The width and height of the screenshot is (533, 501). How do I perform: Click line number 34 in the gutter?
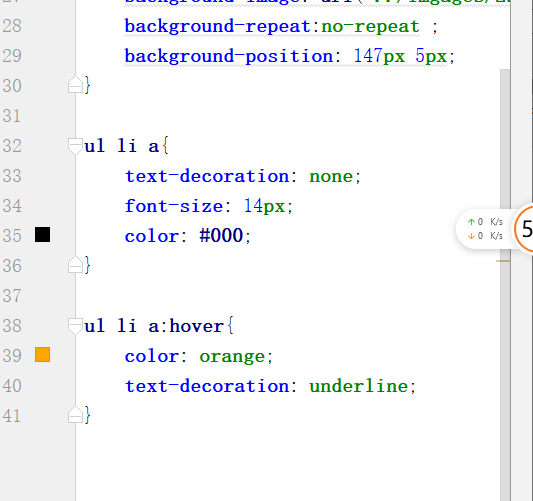click(x=12, y=206)
